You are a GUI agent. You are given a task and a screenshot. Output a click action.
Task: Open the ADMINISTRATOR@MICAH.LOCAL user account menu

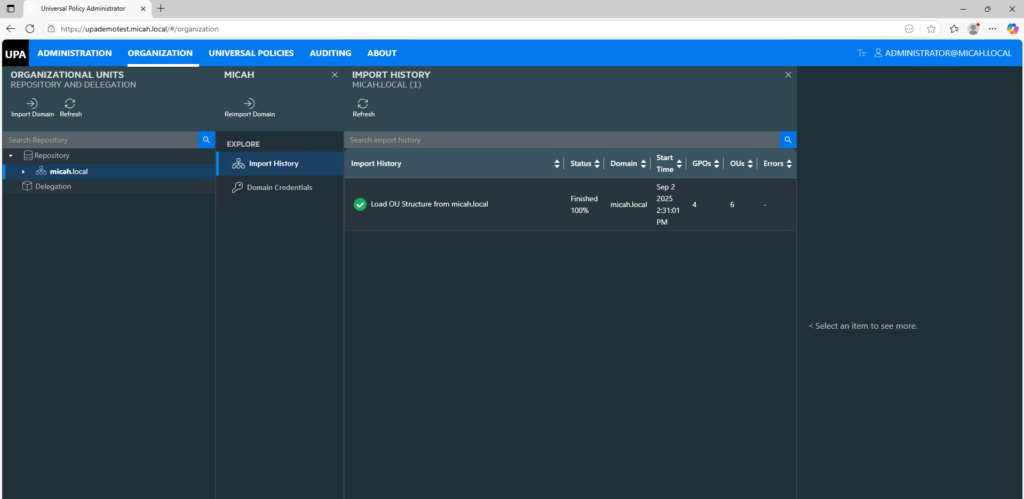pos(942,53)
